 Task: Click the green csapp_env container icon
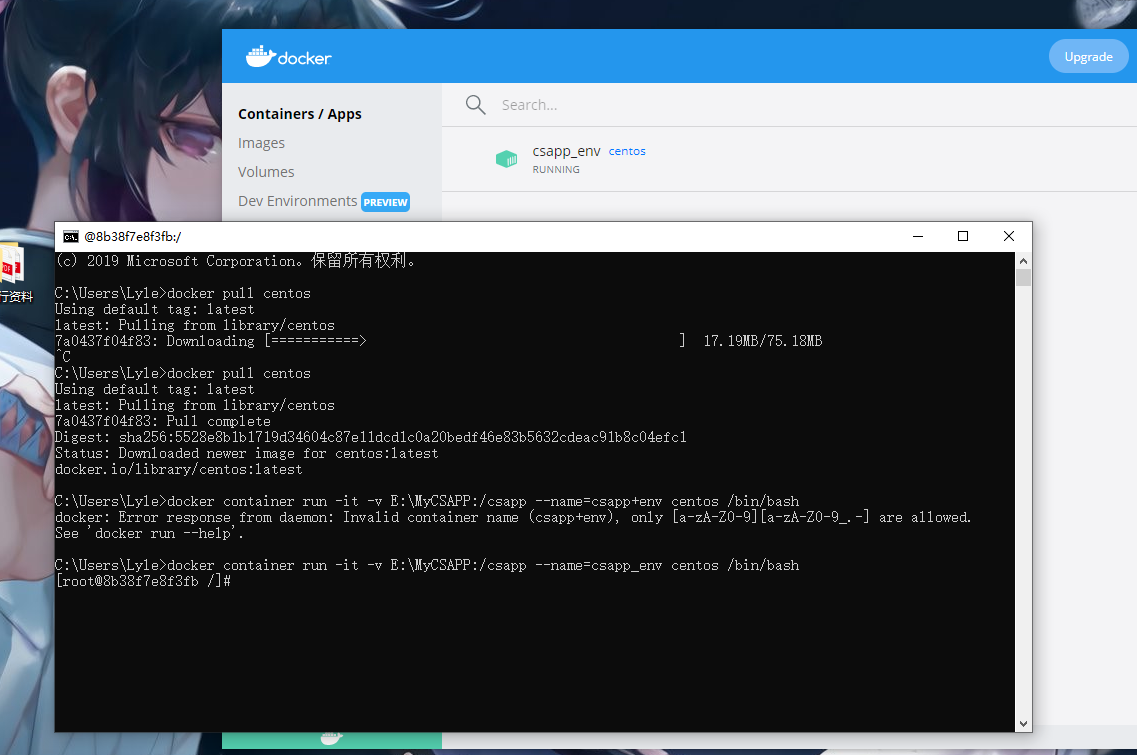pos(506,159)
